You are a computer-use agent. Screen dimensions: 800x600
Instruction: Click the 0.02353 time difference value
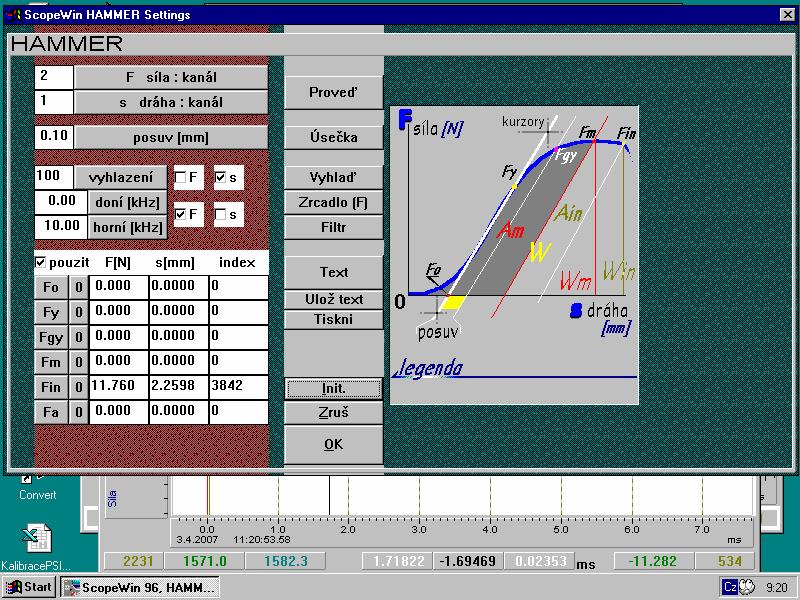540,561
